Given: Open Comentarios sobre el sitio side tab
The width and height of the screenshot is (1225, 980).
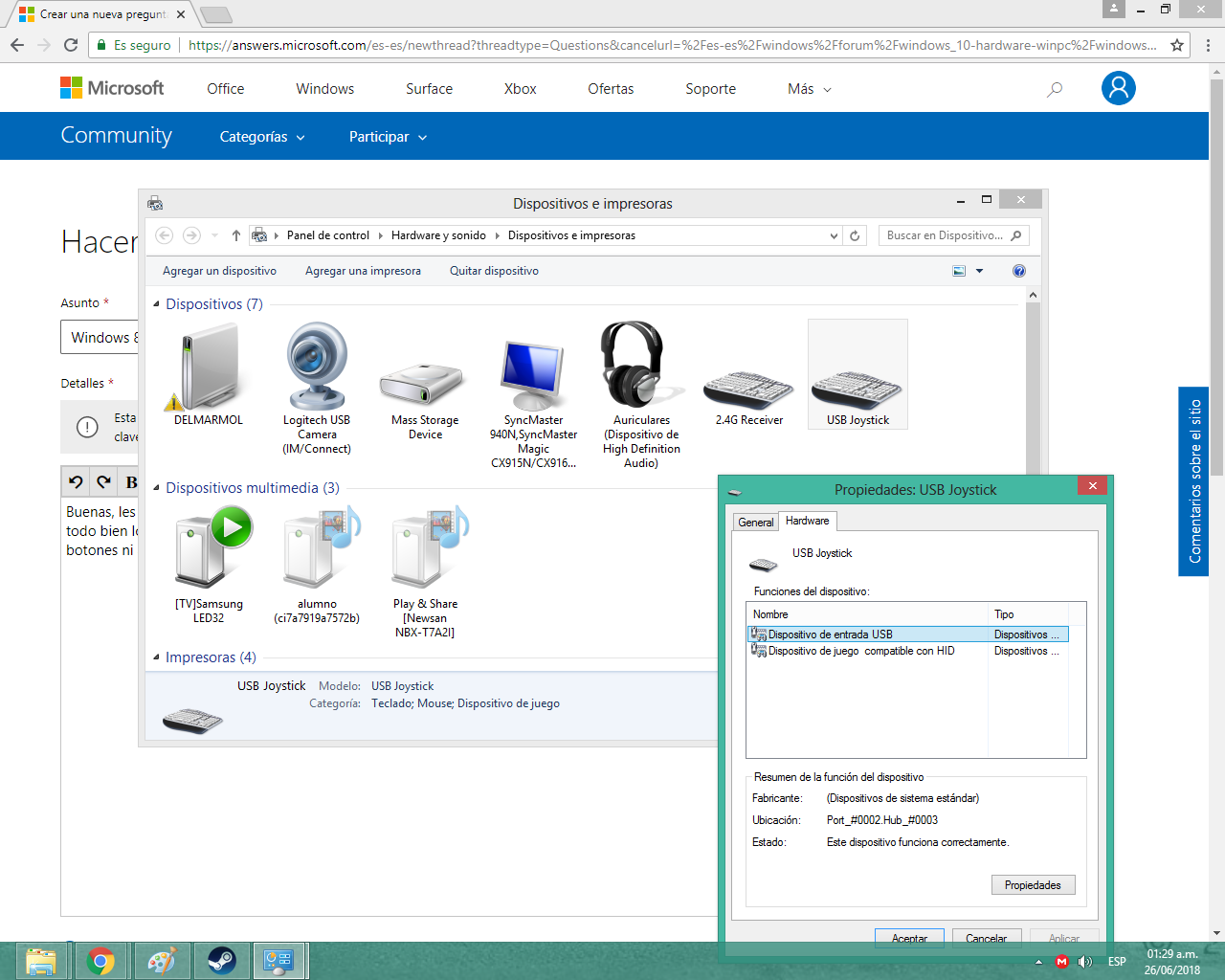Looking at the screenshot, I should click(1194, 481).
